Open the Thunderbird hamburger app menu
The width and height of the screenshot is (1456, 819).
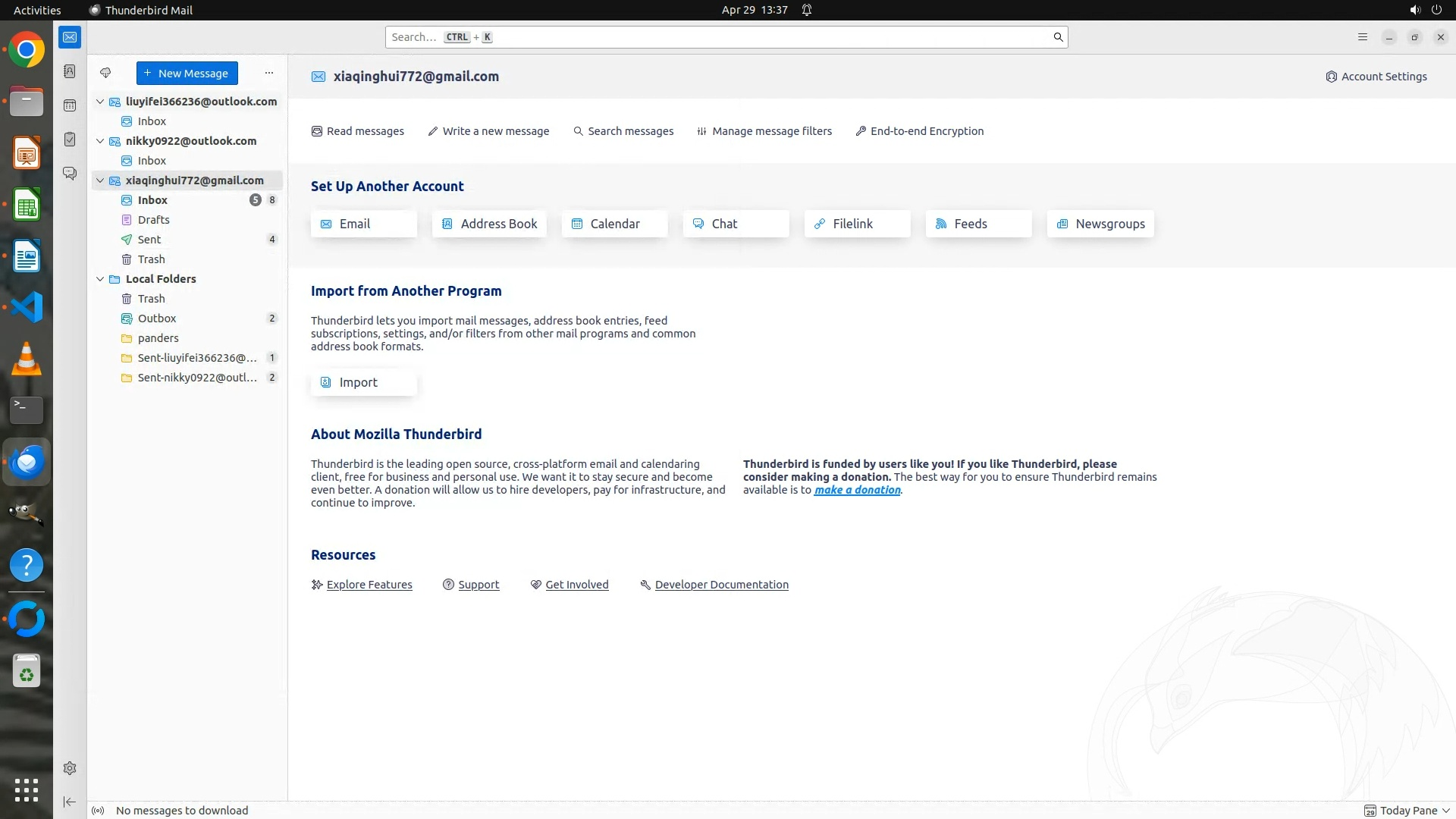pos(1363,37)
